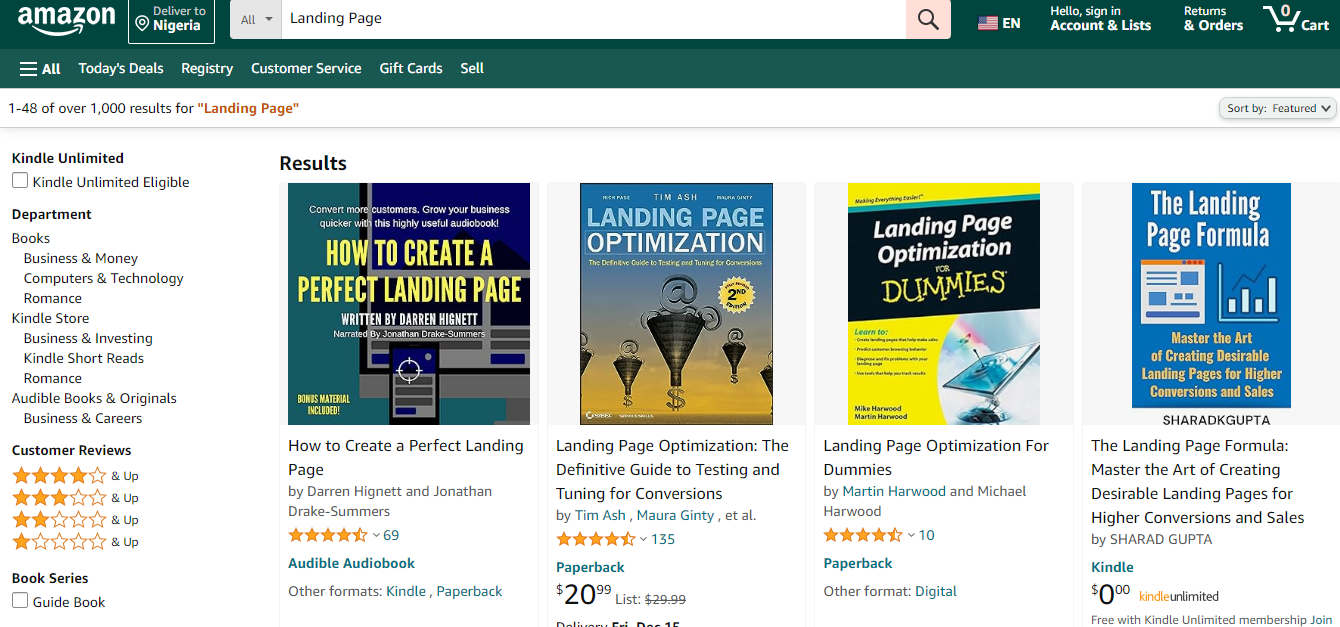Open Landing Page Optimization For Dummies cover
This screenshot has height=627, width=1340.
pyautogui.click(x=944, y=304)
